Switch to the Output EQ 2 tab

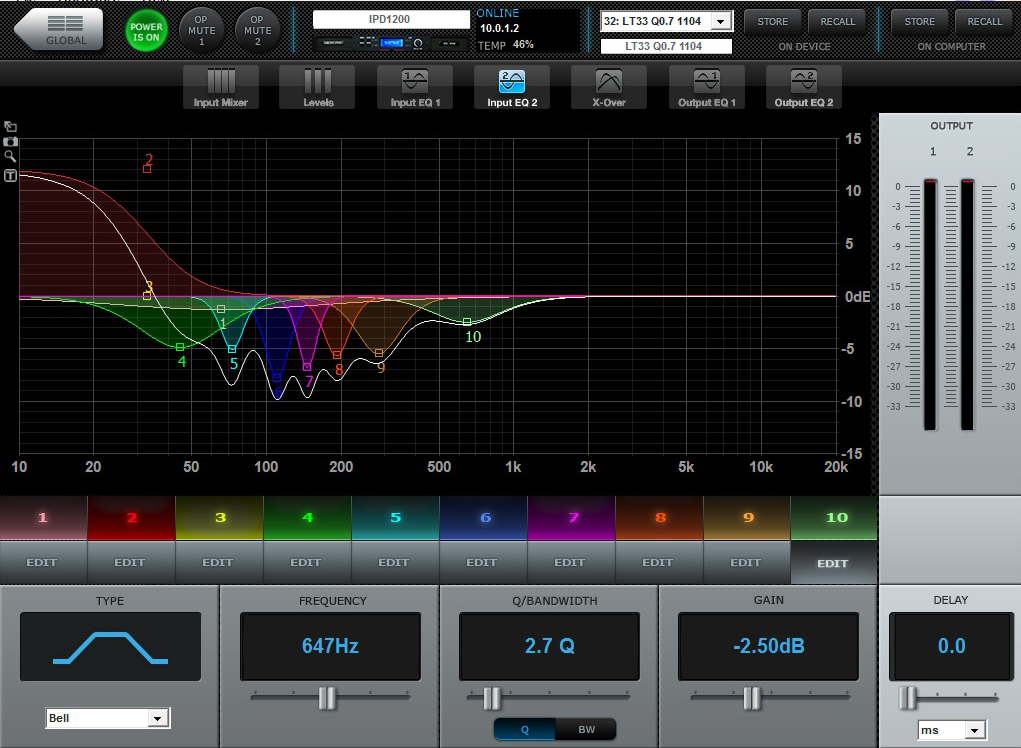(x=804, y=87)
